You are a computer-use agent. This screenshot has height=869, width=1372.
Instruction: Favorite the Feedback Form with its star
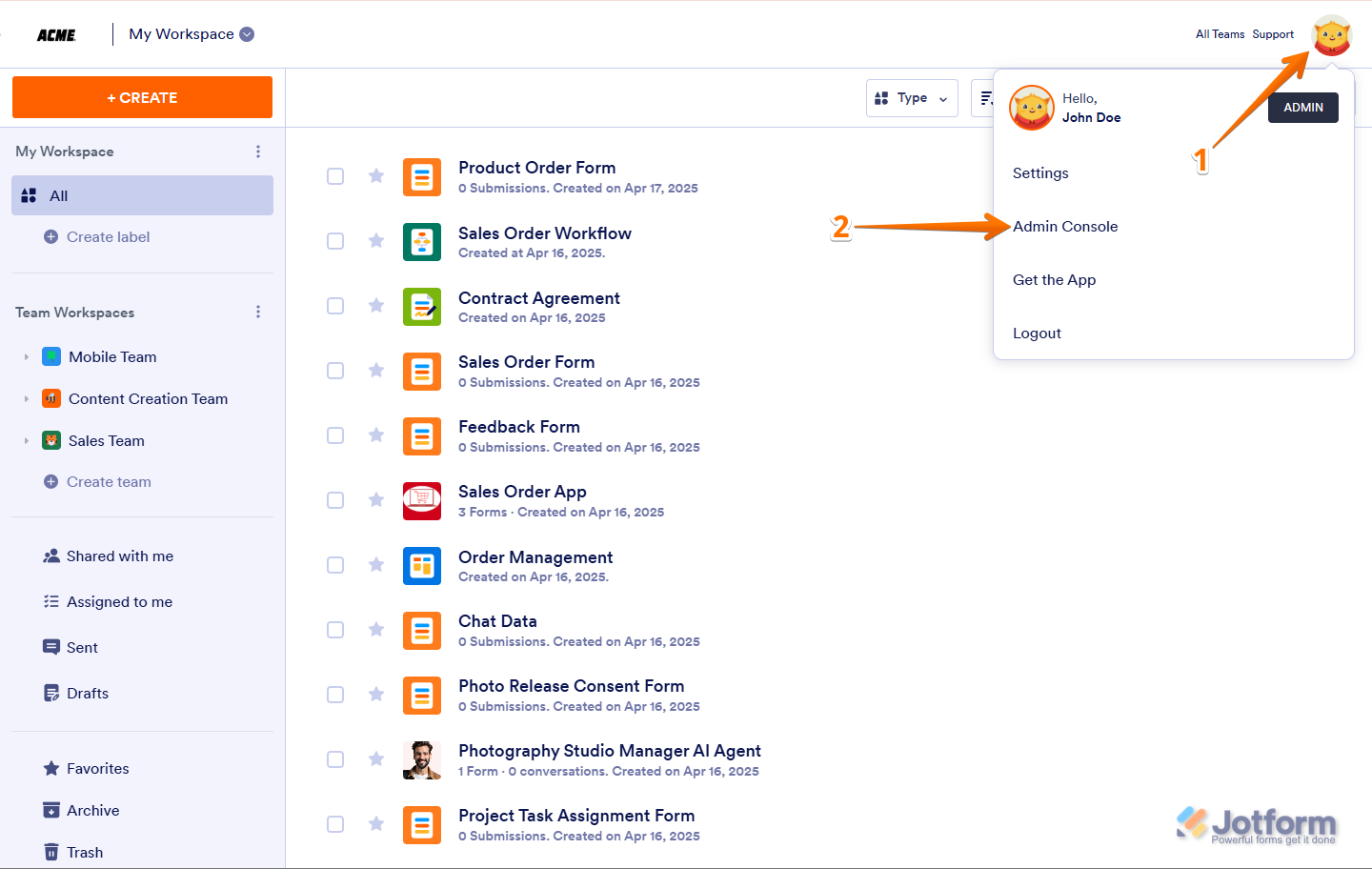point(376,434)
